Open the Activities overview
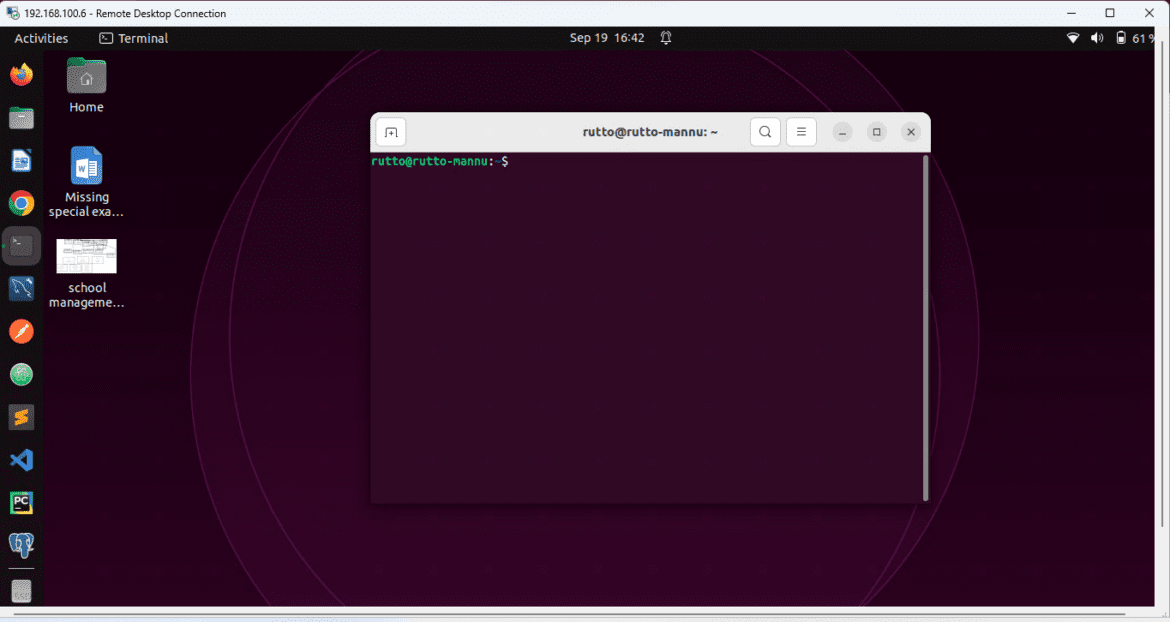The image size is (1170, 622). coord(40,37)
